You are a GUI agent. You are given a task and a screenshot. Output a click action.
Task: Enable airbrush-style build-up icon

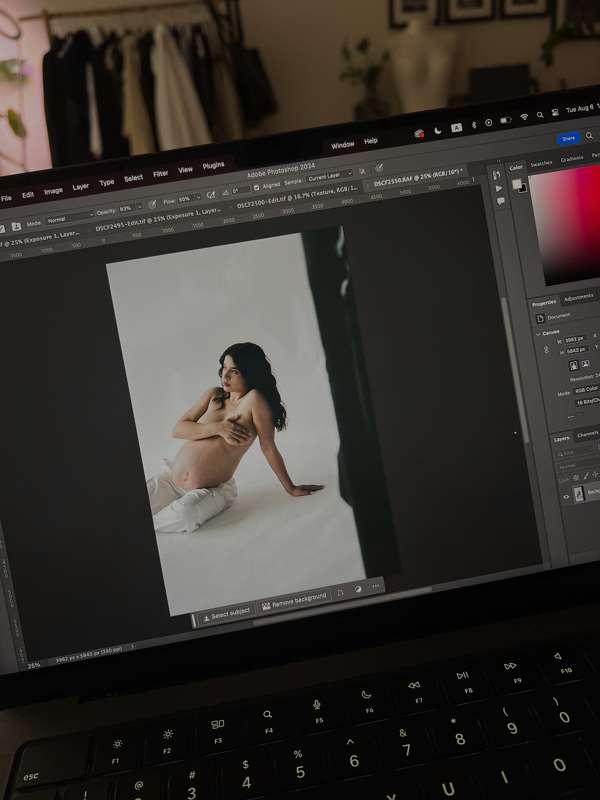[211, 195]
